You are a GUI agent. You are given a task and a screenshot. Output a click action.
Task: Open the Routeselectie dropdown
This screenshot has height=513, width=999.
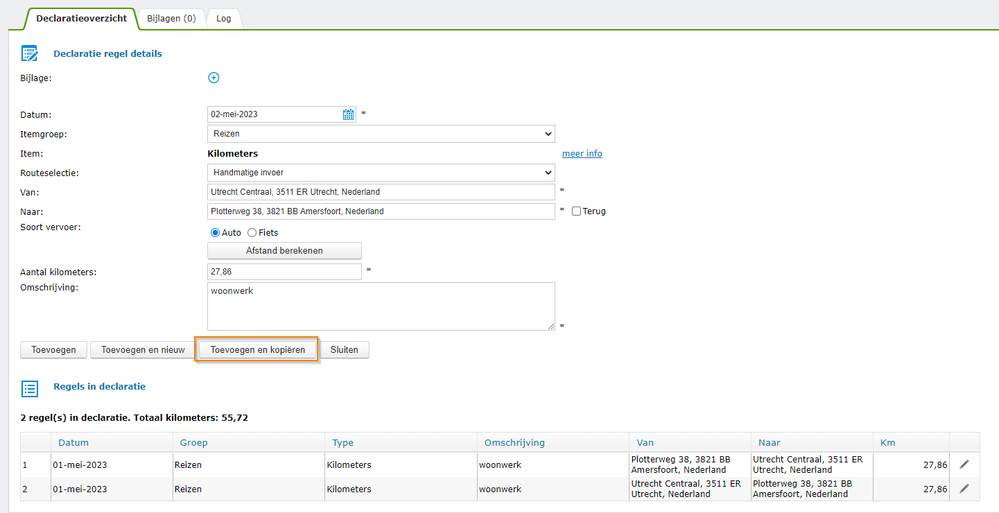click(x=381, y=173)
